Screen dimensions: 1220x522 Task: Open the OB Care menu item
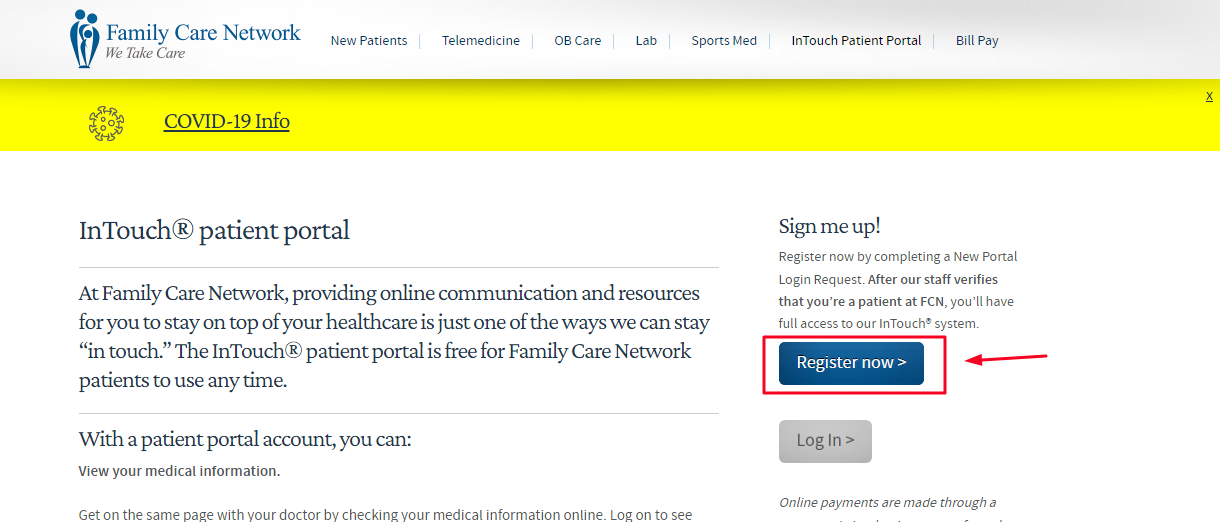coord(578,41)
